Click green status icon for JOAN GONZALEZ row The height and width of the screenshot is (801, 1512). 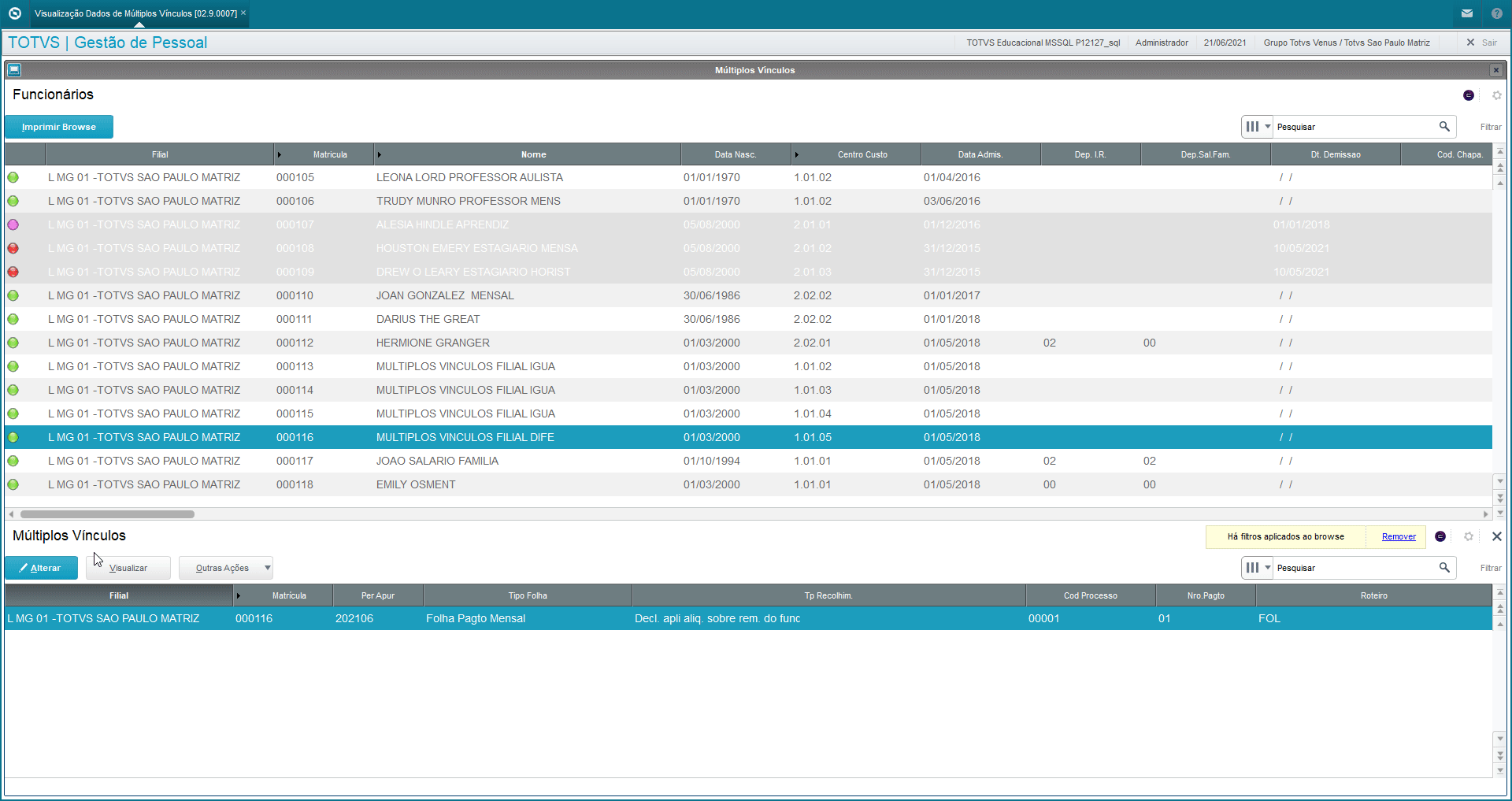tap(13, 295)
